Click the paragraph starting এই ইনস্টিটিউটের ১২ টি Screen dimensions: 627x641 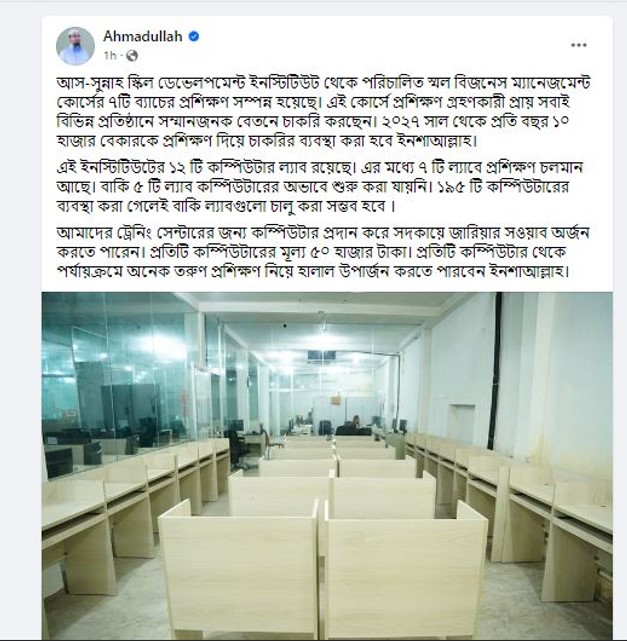[x=320, y=187]
